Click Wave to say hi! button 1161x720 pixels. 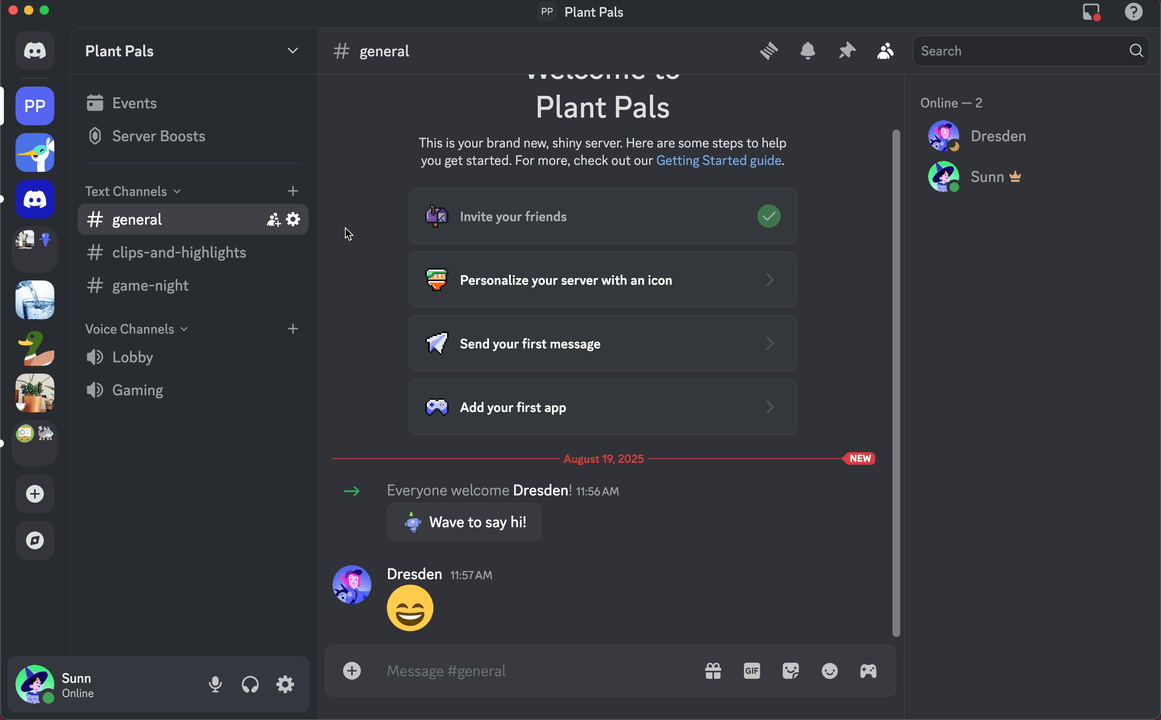(464, 522)
